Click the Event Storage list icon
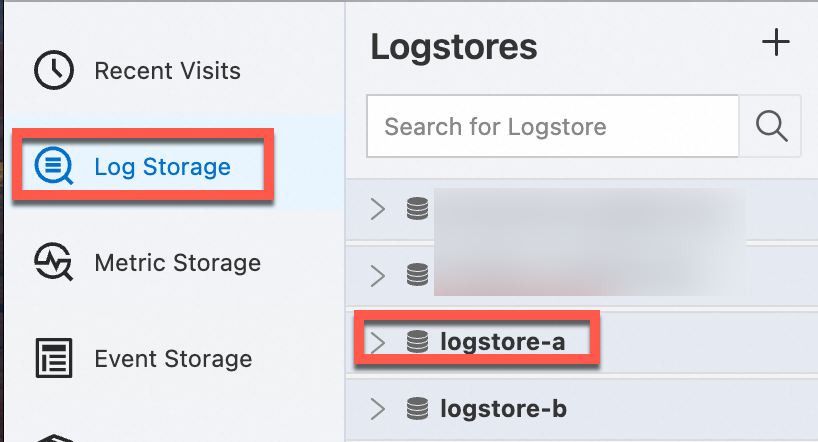The width and height of the screenshot is (818, 442). point(54,358)
